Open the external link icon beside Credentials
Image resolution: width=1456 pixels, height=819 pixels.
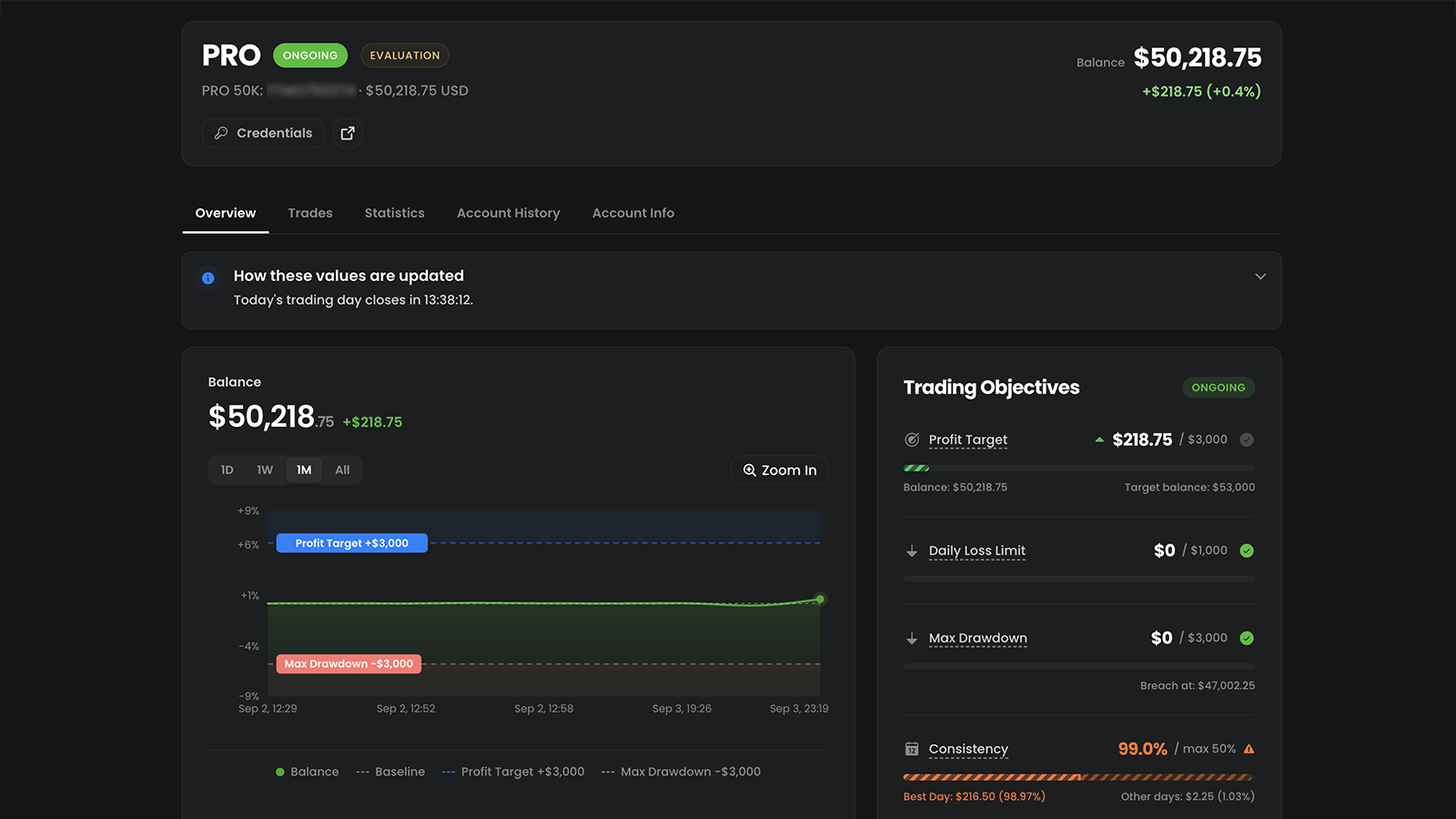click(348, 133)
